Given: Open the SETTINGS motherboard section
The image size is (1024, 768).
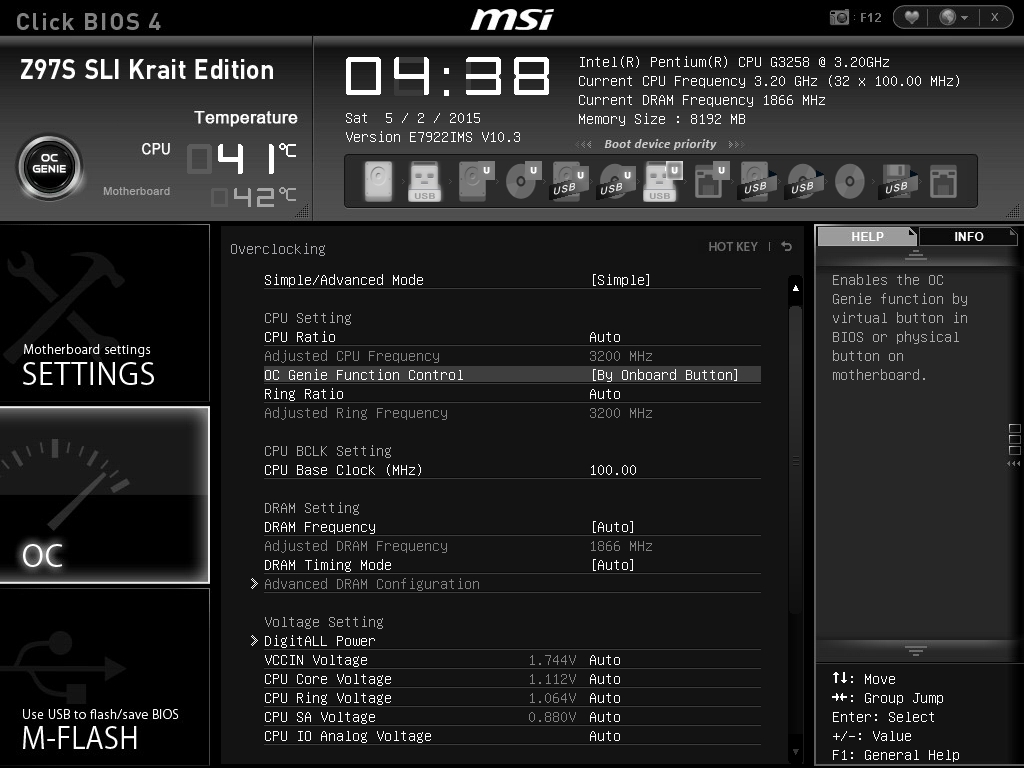Looking at the screenshot, I should pos(104,313).
